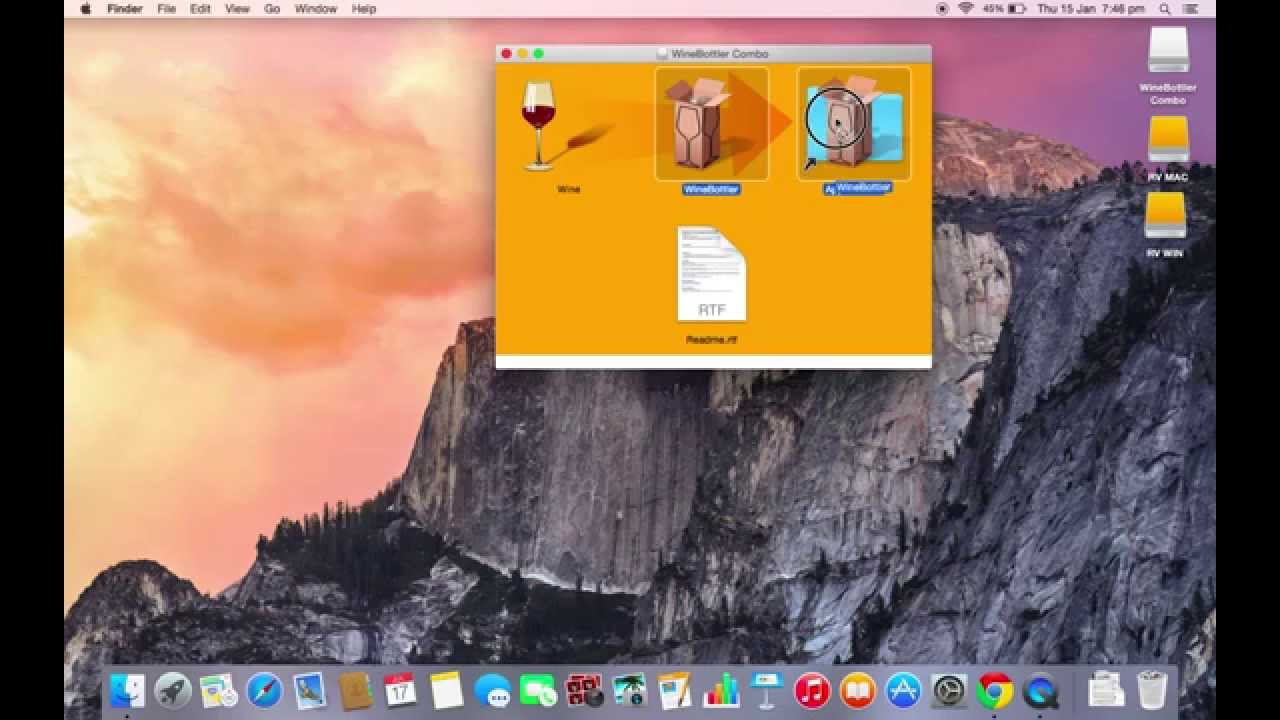The width and height of the screenshot is (1280, 720).
Task: Open the Help menu
Action: 364,9
